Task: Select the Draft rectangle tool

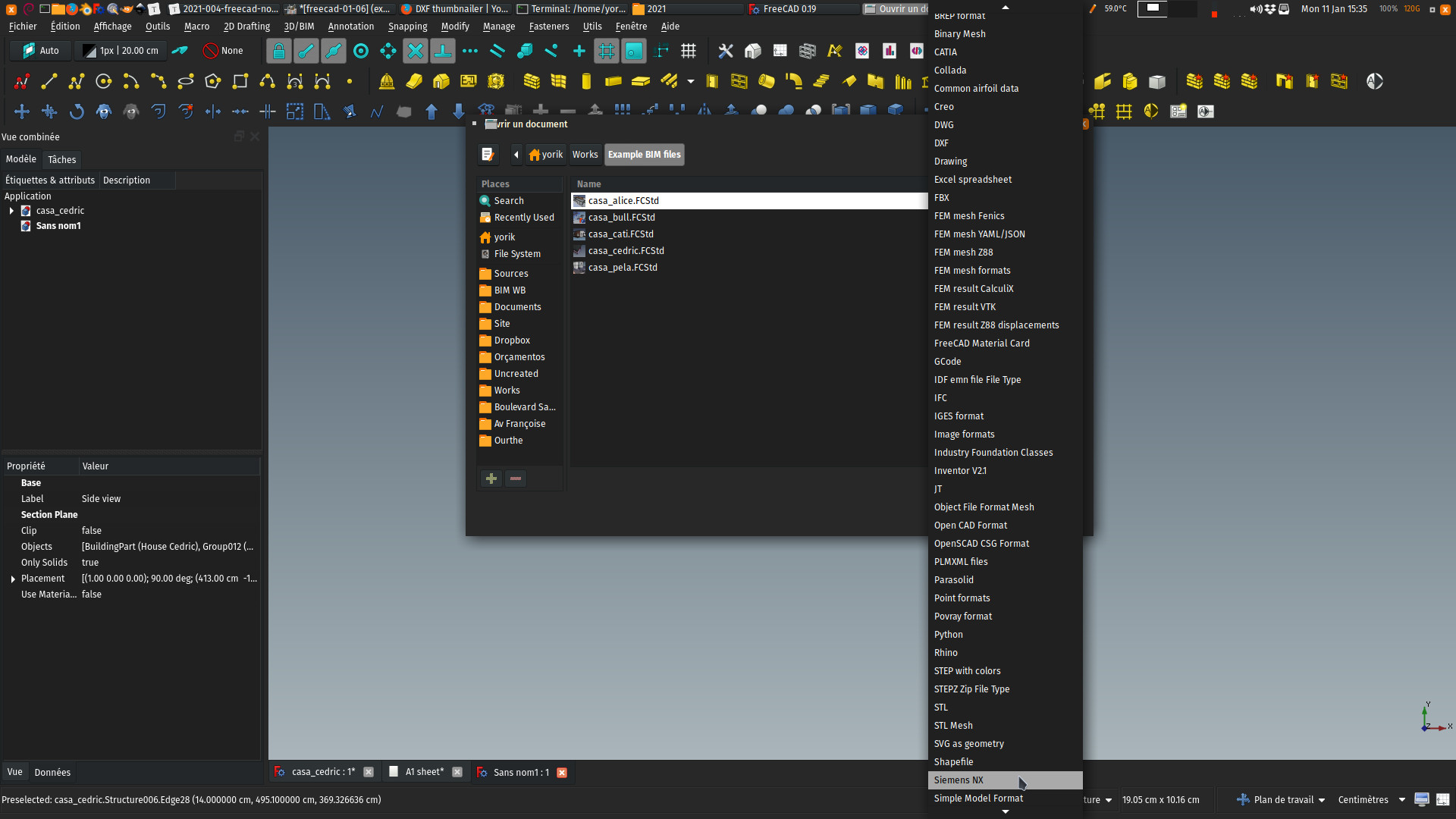Action: 240,81
